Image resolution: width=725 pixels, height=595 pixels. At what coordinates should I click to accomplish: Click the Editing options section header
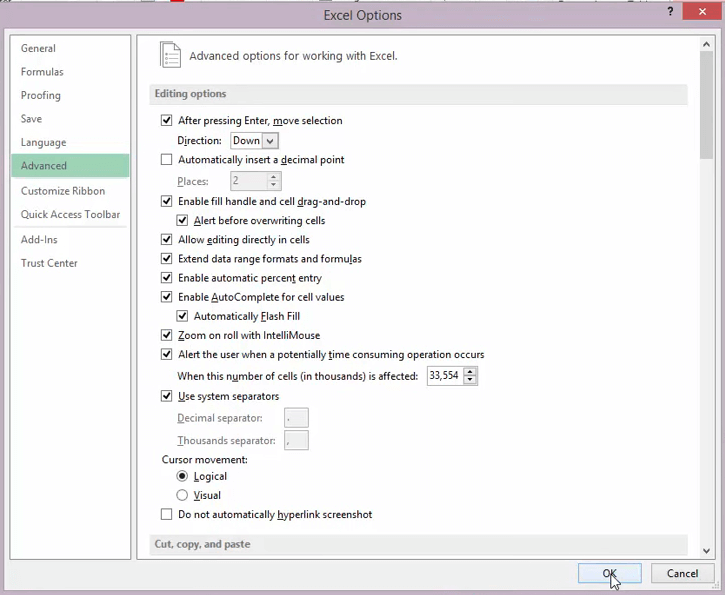click(x=418, y=94)
